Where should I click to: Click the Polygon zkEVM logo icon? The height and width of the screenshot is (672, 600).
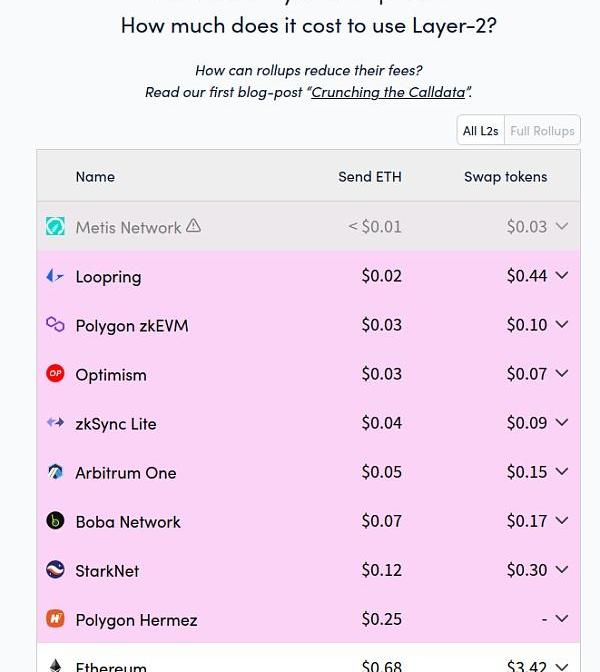click(55, 325)
